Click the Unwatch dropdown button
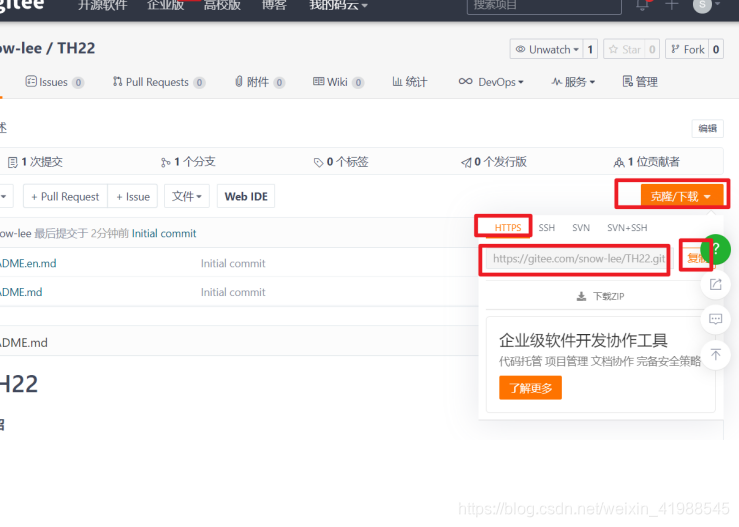 [547, 49]
